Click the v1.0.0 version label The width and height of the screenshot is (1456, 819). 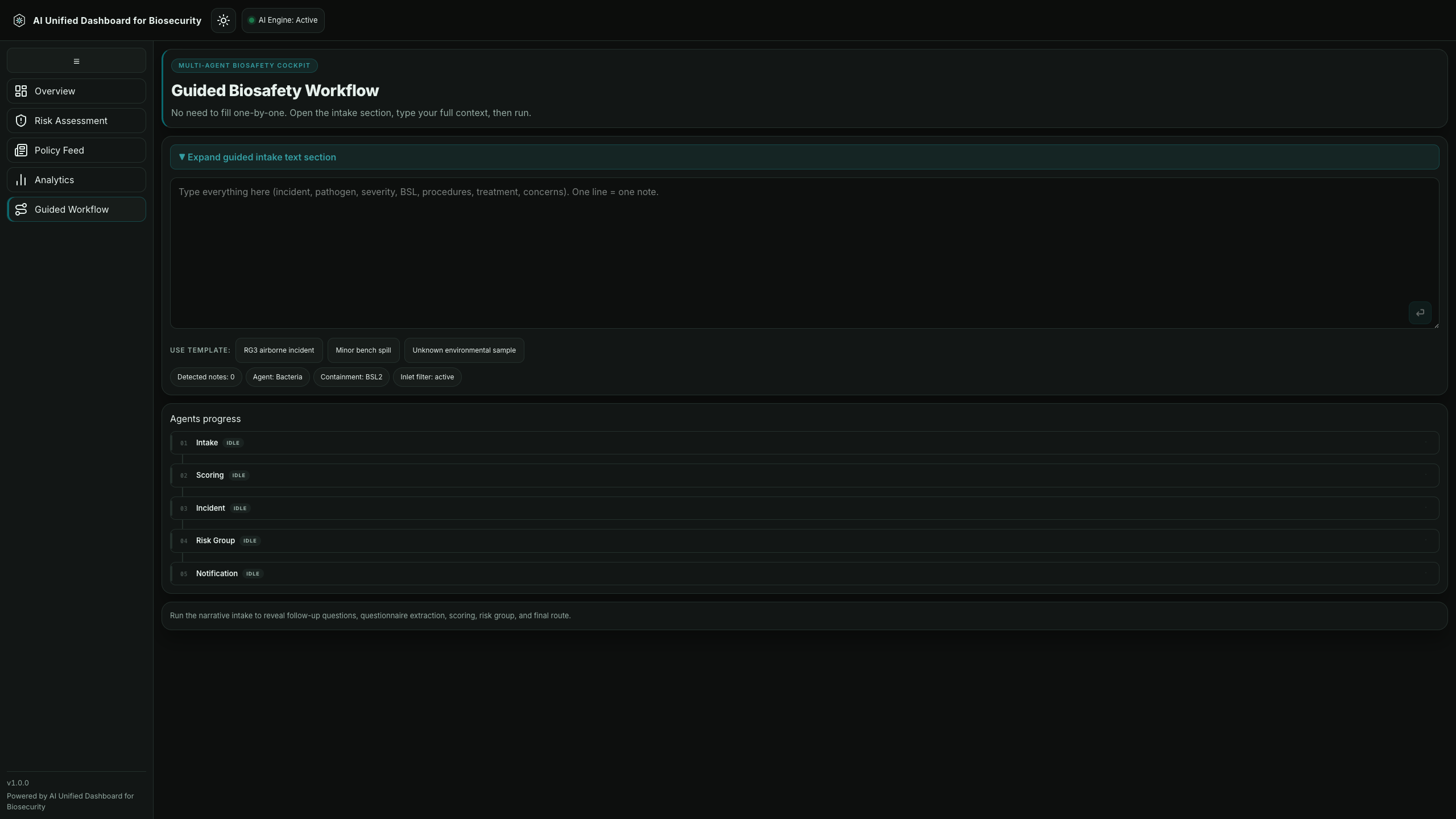(x=18, y=783)
